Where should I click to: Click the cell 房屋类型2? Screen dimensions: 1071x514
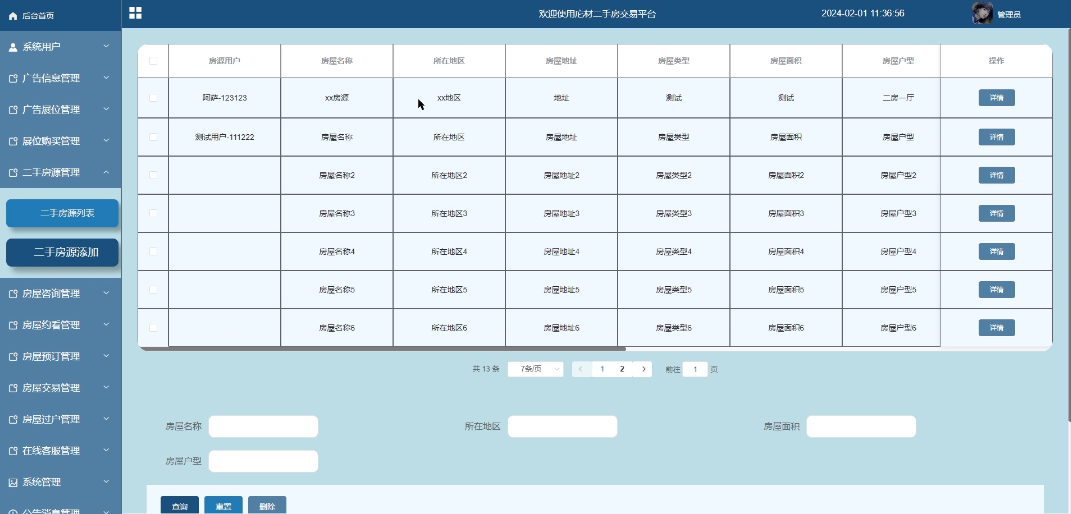[674, 175]
